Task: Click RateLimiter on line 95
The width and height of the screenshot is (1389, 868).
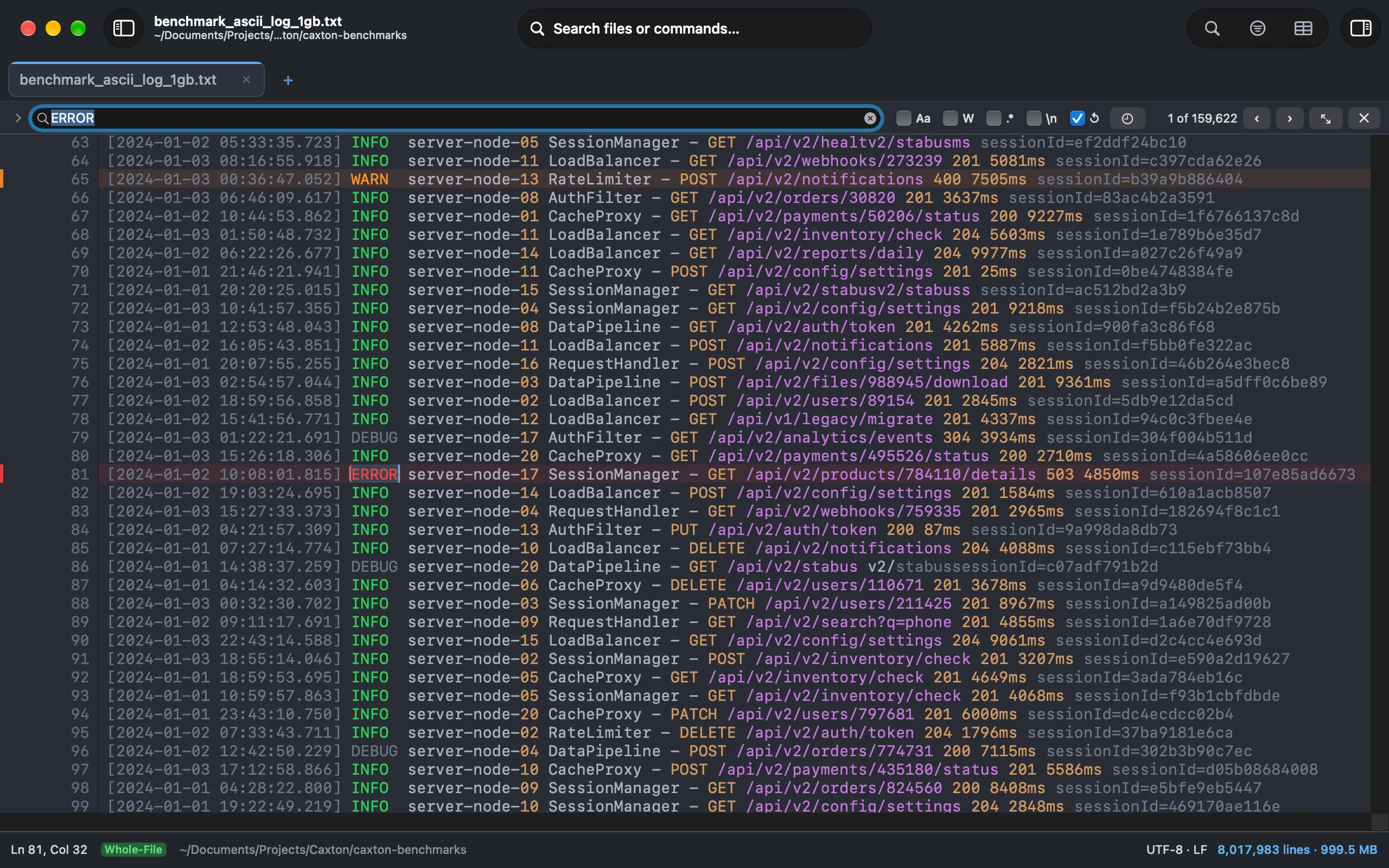Action: (599, 732)
